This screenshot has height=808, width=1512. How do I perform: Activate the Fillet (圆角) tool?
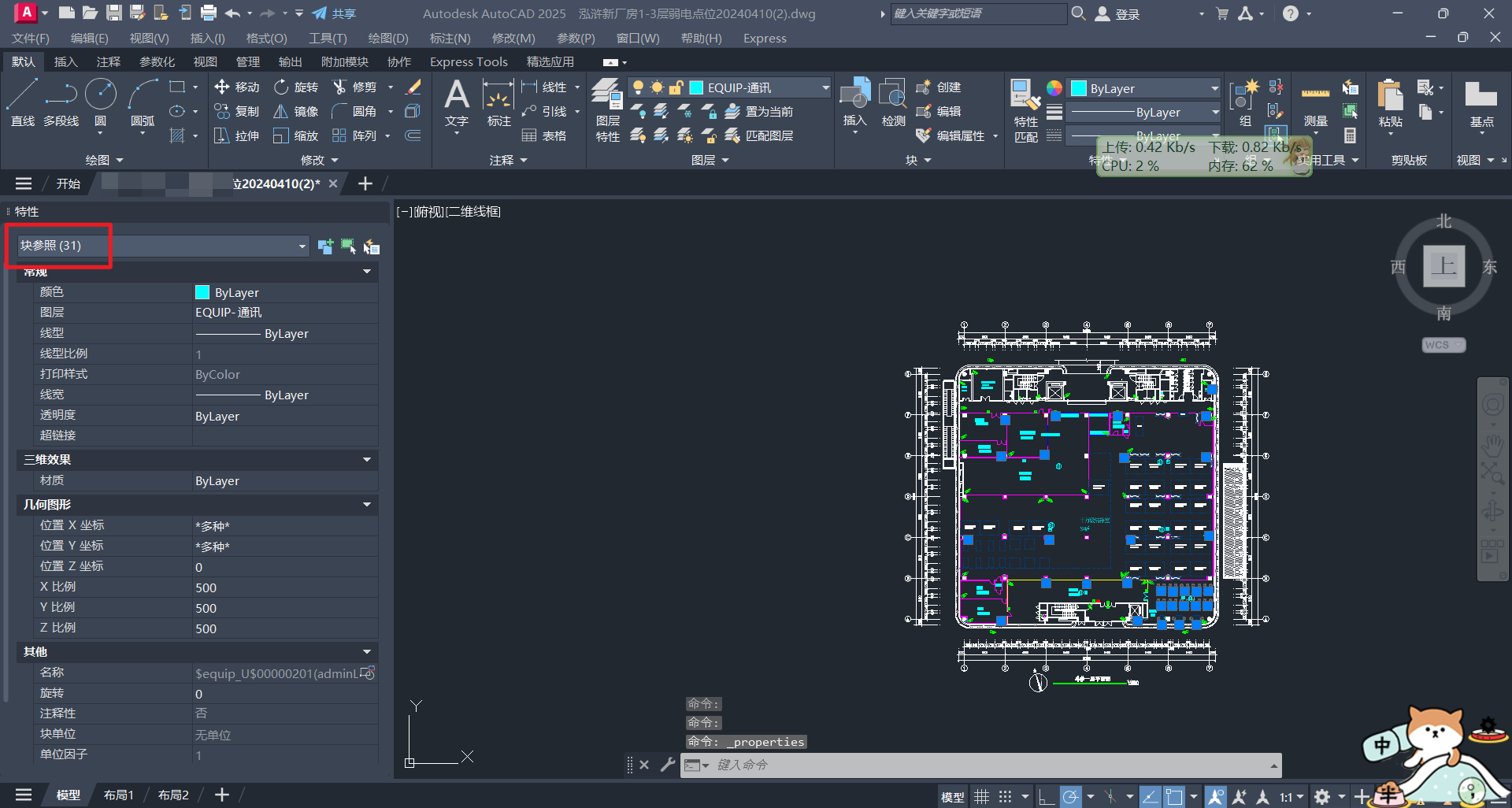tap(355, 111)
